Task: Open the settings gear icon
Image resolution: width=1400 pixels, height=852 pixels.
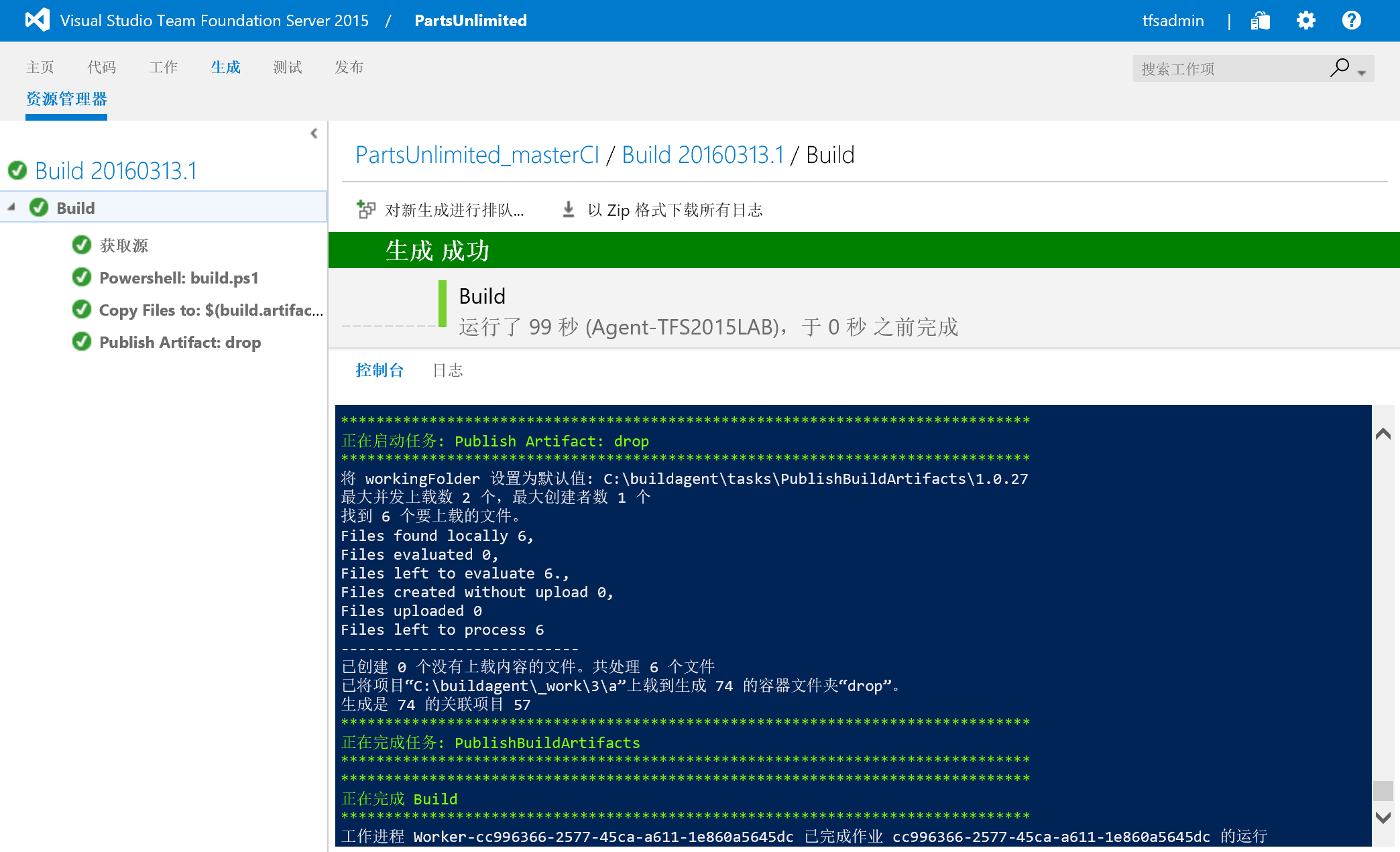Action: (1305, 21)
